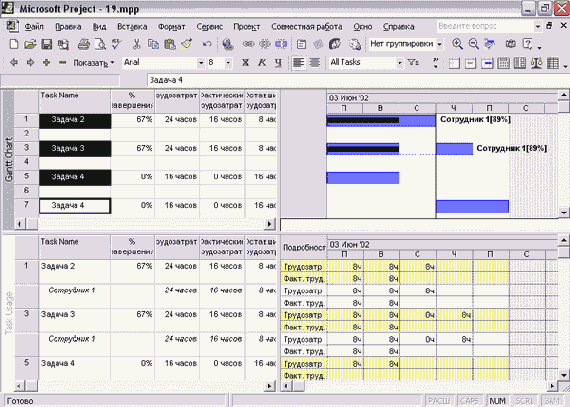The height and width of the screenshot is (407, 570).
Task: Click the Cut scissors icon
Action: pyautogui.click(x=136, y=44)
